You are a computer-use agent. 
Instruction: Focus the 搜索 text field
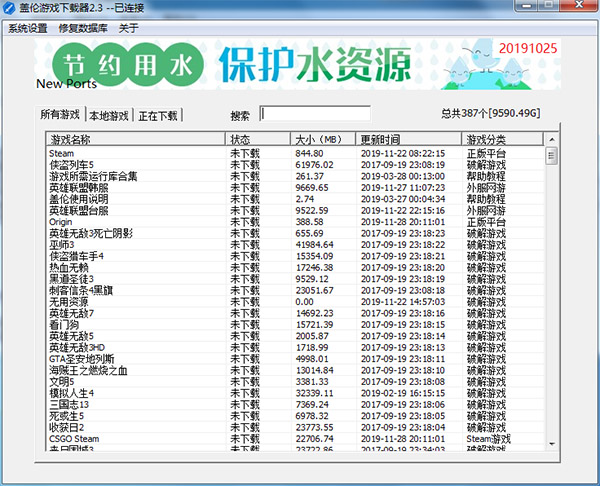(315, 114)
